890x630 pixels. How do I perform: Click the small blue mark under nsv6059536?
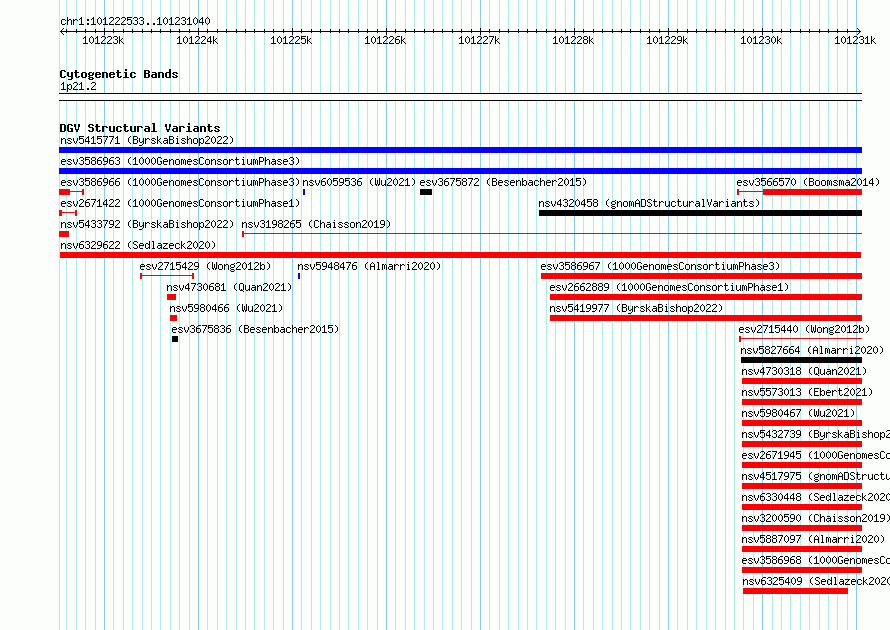point(304,192)
